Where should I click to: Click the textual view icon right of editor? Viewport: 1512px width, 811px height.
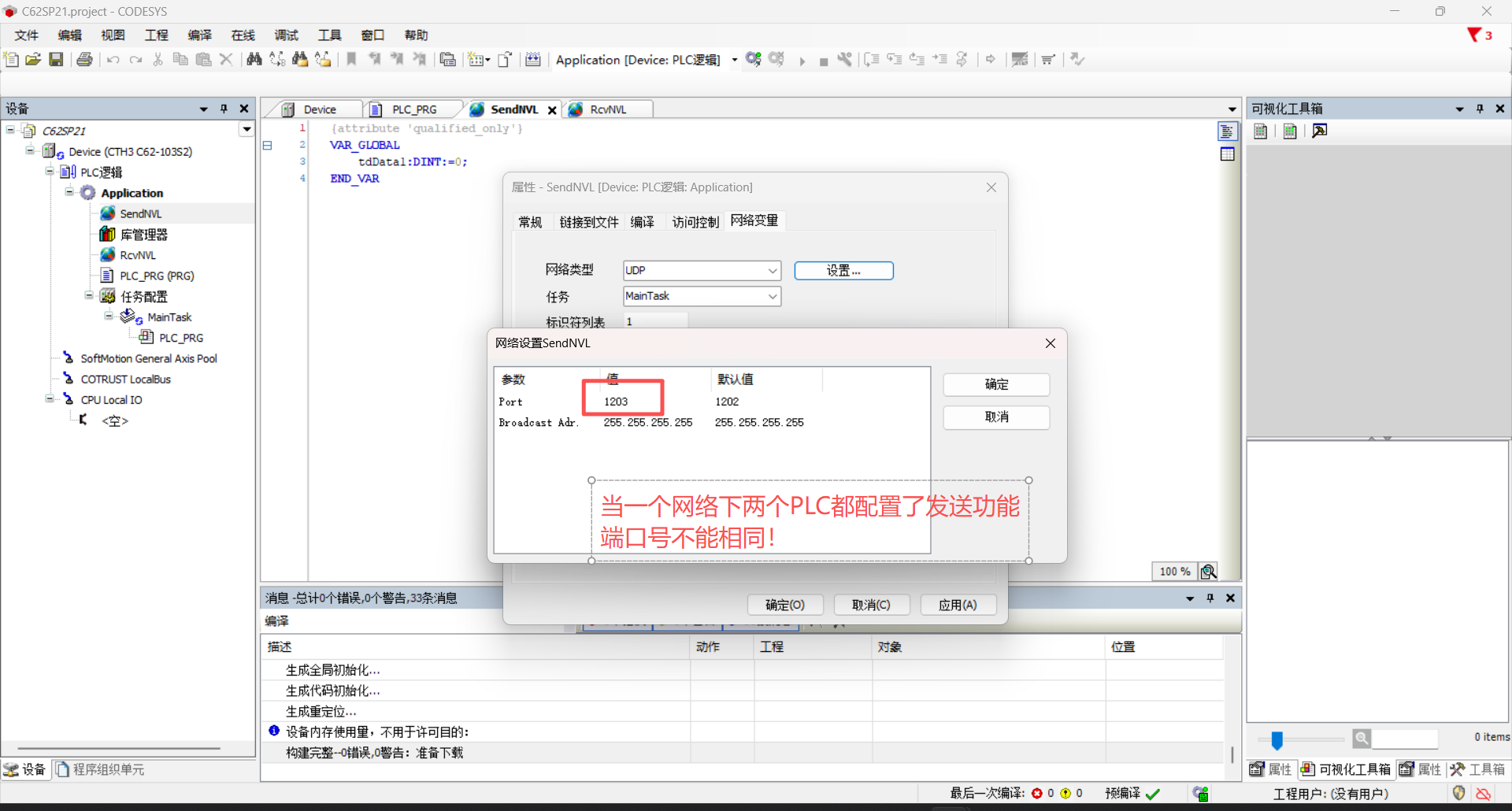[1228, 131]
